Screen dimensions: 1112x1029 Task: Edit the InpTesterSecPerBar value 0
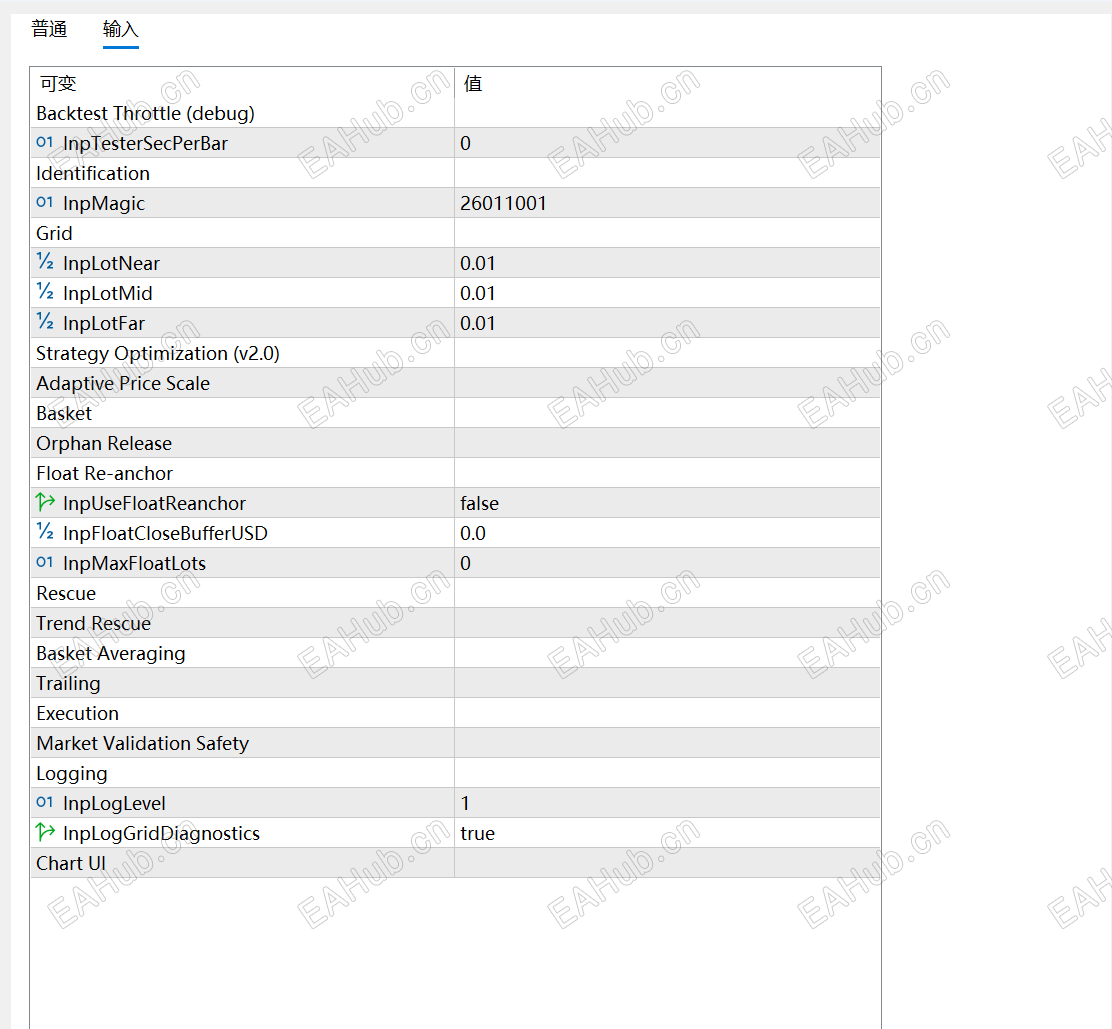pos(667,143)
